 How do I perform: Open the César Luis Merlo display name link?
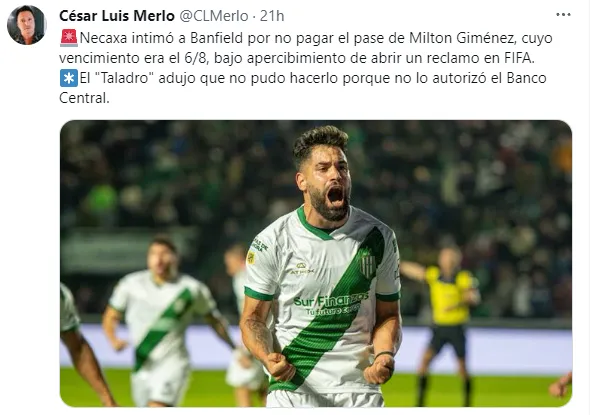point(117,16)
